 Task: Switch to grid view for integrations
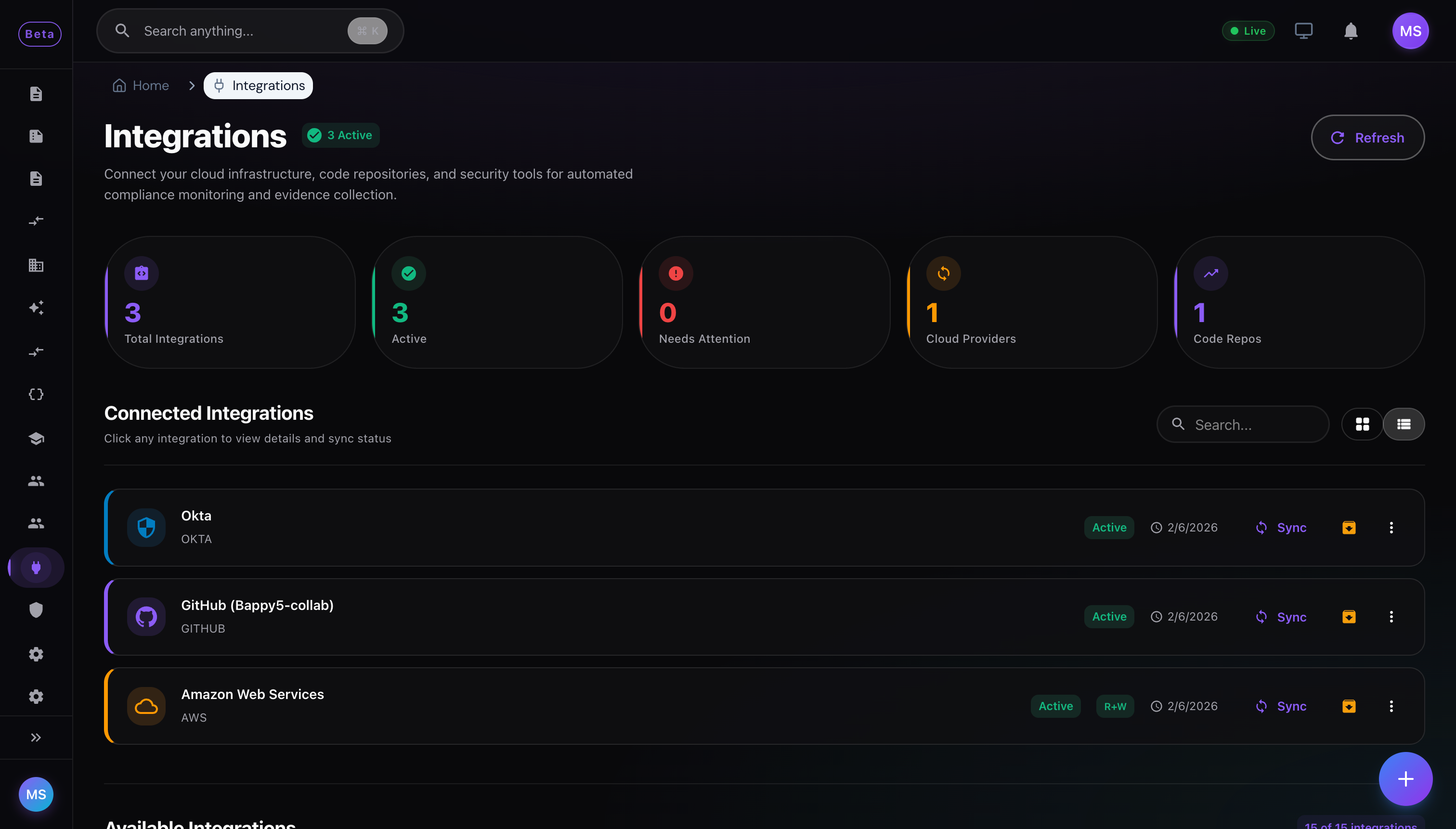(x=1363, y=424)
